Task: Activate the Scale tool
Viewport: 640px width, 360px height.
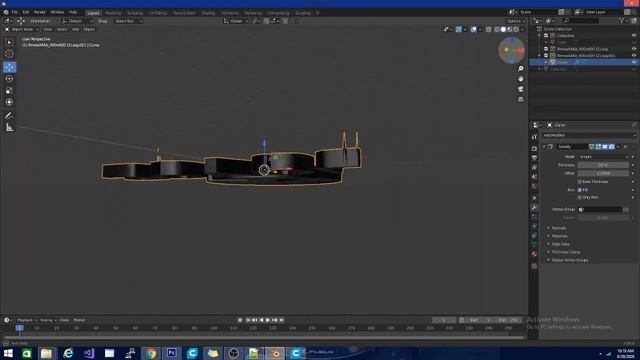Action: [9, 91]
